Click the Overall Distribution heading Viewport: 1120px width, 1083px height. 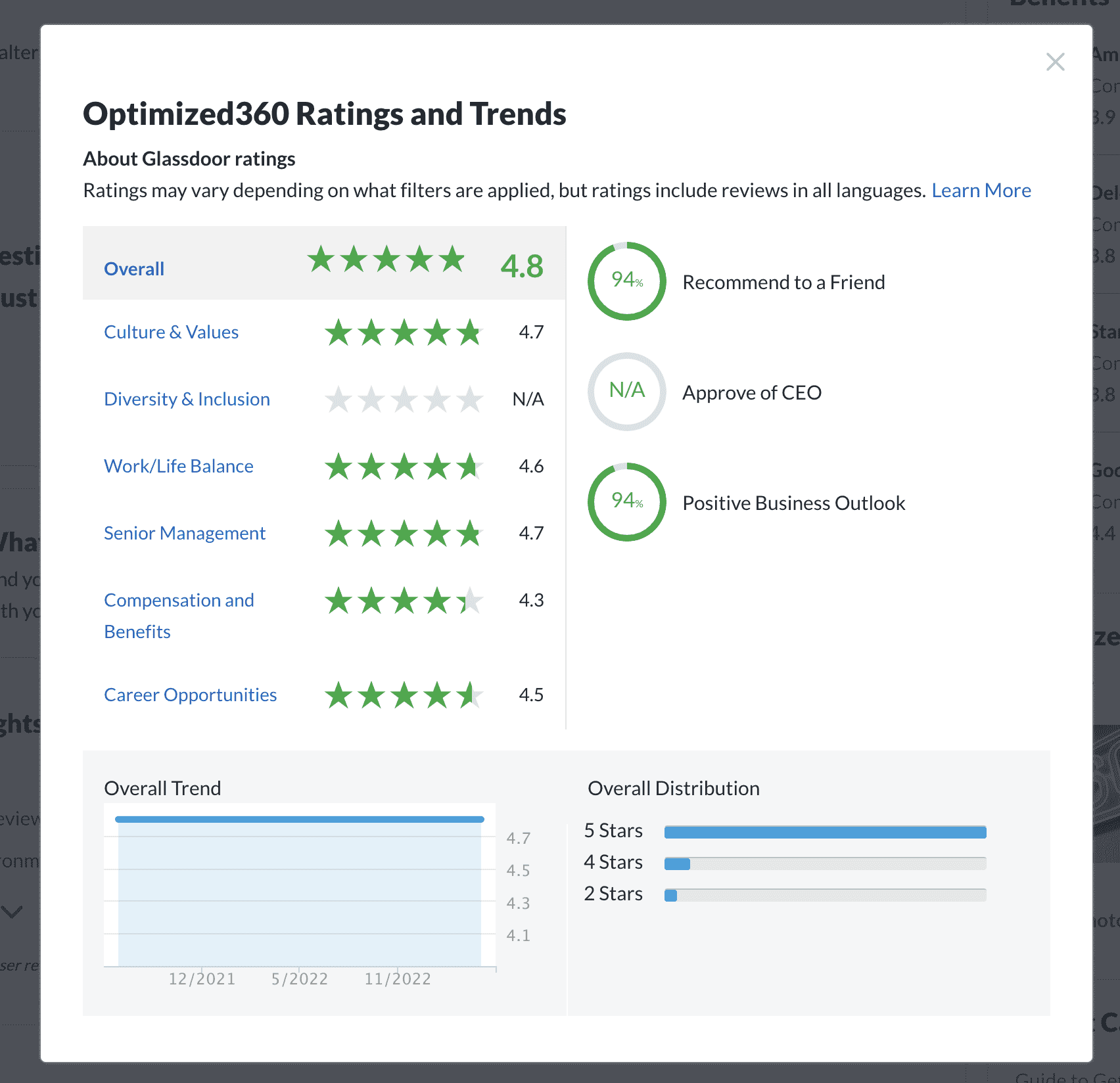point(673,789)
